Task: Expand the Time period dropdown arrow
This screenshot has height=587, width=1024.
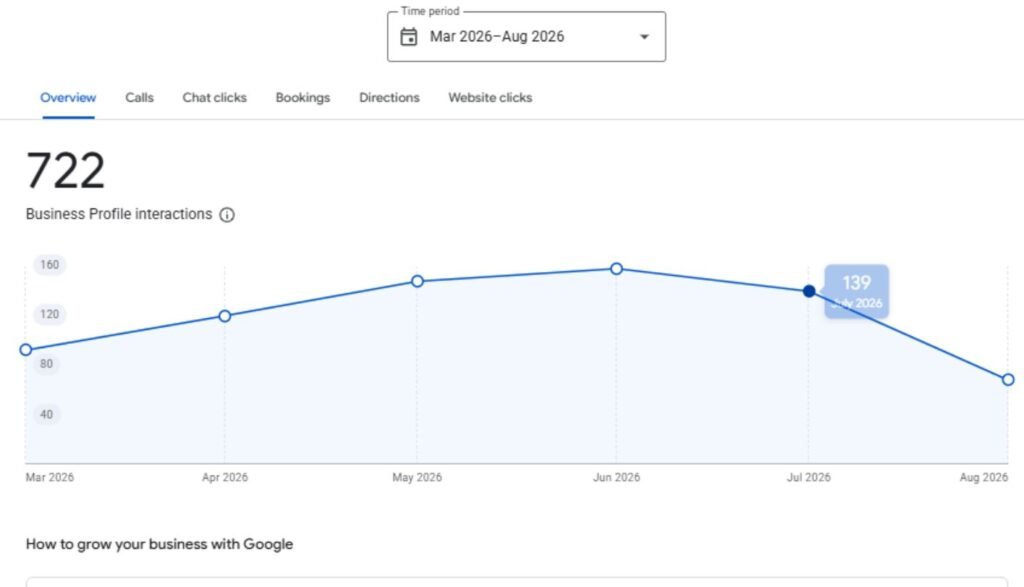Action: 645,37
